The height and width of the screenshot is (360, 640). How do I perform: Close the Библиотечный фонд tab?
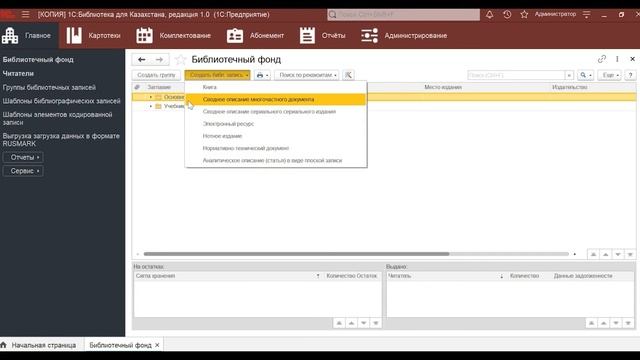click(157, 345)
